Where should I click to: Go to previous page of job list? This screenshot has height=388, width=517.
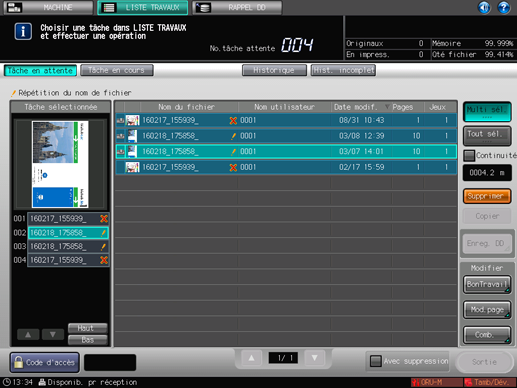[251, 358]
